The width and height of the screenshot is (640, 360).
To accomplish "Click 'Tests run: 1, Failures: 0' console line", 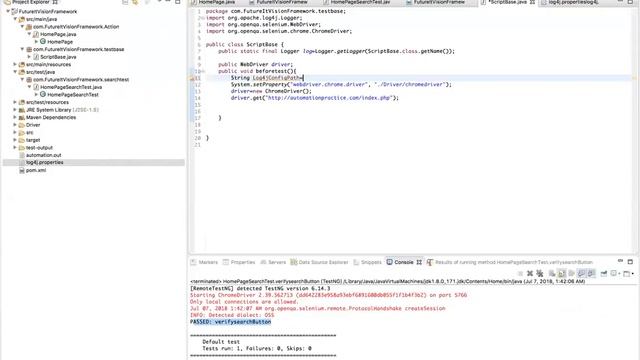I will click(257, 349).
